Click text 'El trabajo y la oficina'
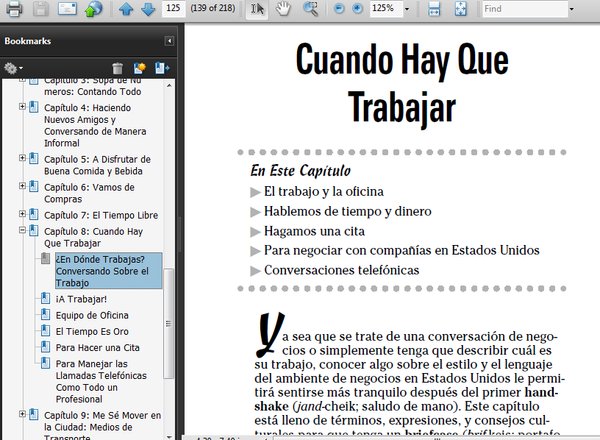Viewport: 600px width, 440px height. [x=324, y=191]
